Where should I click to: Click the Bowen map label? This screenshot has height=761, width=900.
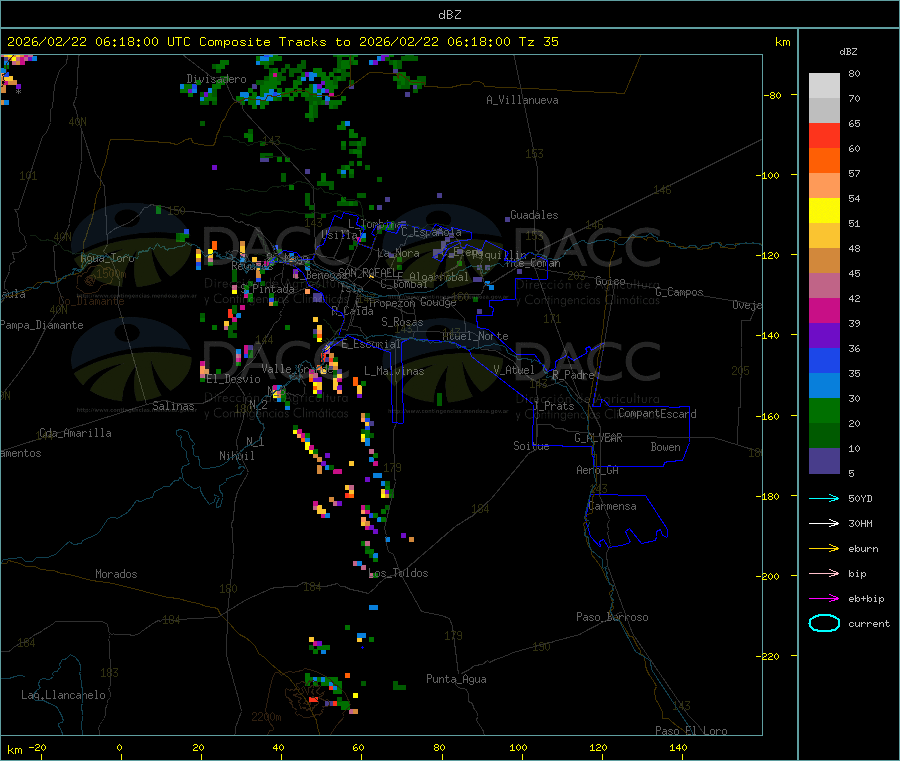[666, 447]
